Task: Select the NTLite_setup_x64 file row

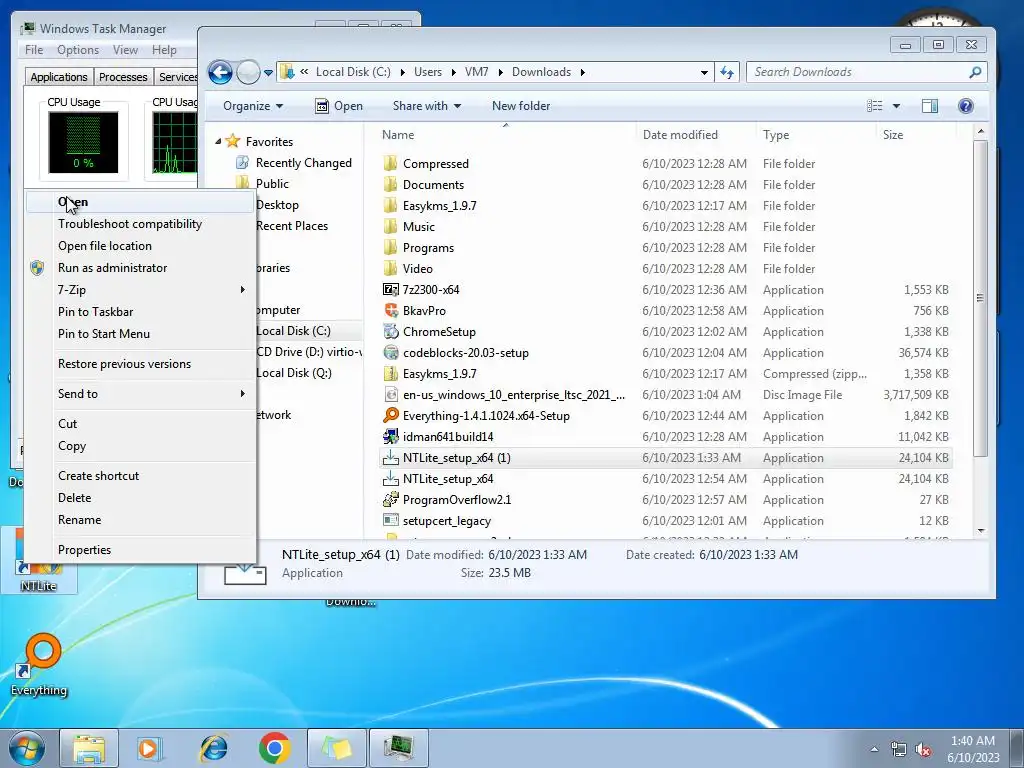Action: click(665, 479)
